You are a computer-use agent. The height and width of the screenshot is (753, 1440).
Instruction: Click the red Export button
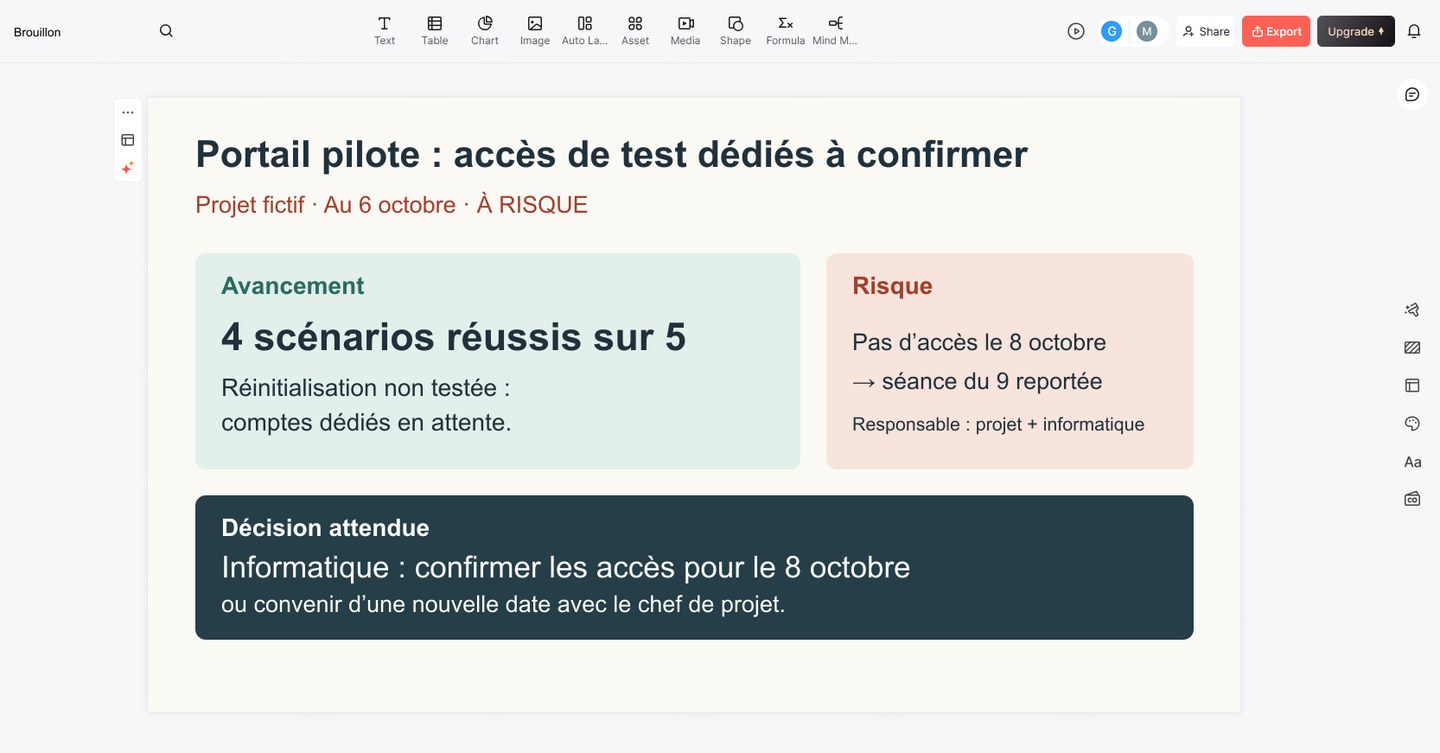click(1276, 31)
